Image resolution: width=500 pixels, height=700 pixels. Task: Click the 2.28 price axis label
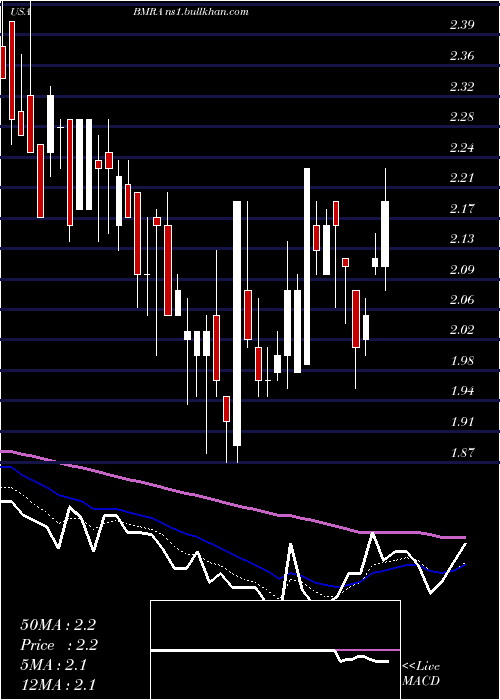(x=462, y=117)
